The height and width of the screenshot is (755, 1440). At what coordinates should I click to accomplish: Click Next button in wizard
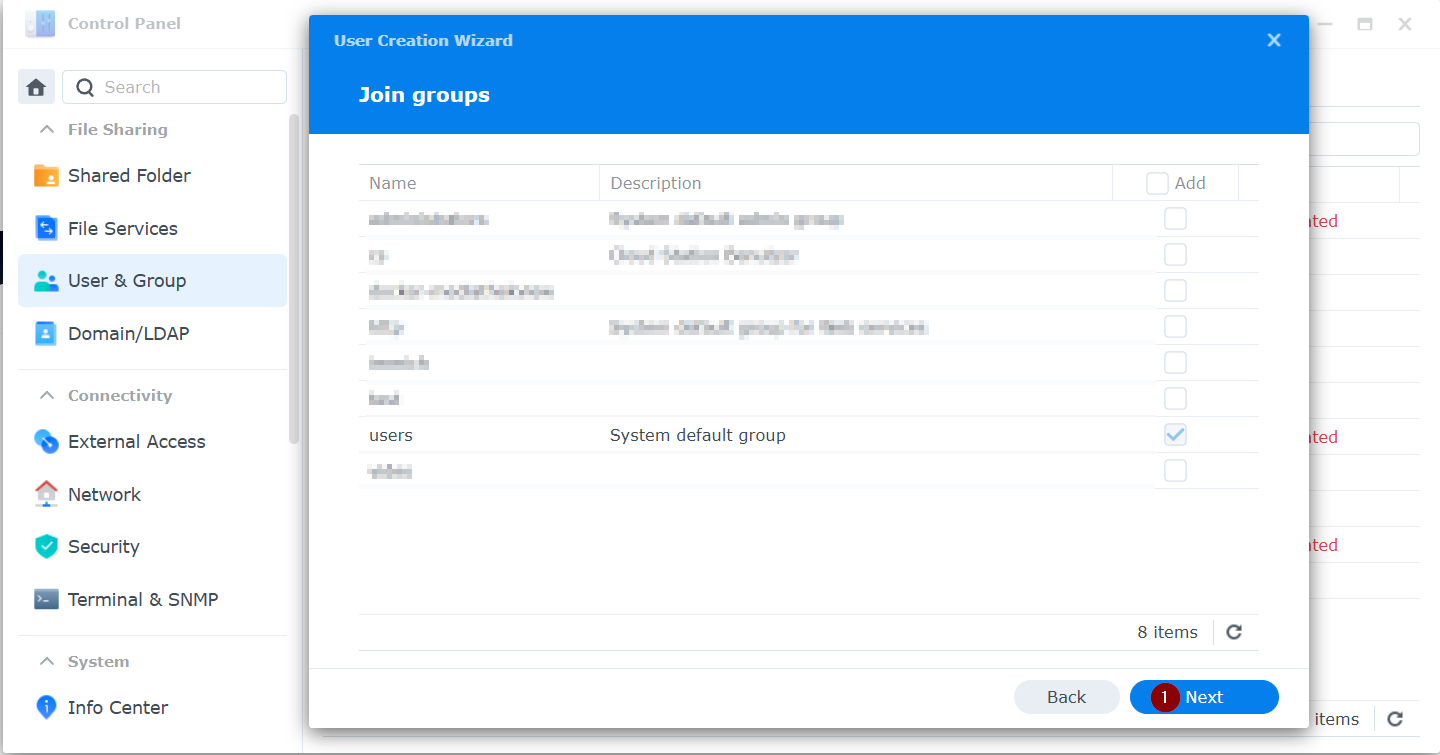tap(1204, 697)
